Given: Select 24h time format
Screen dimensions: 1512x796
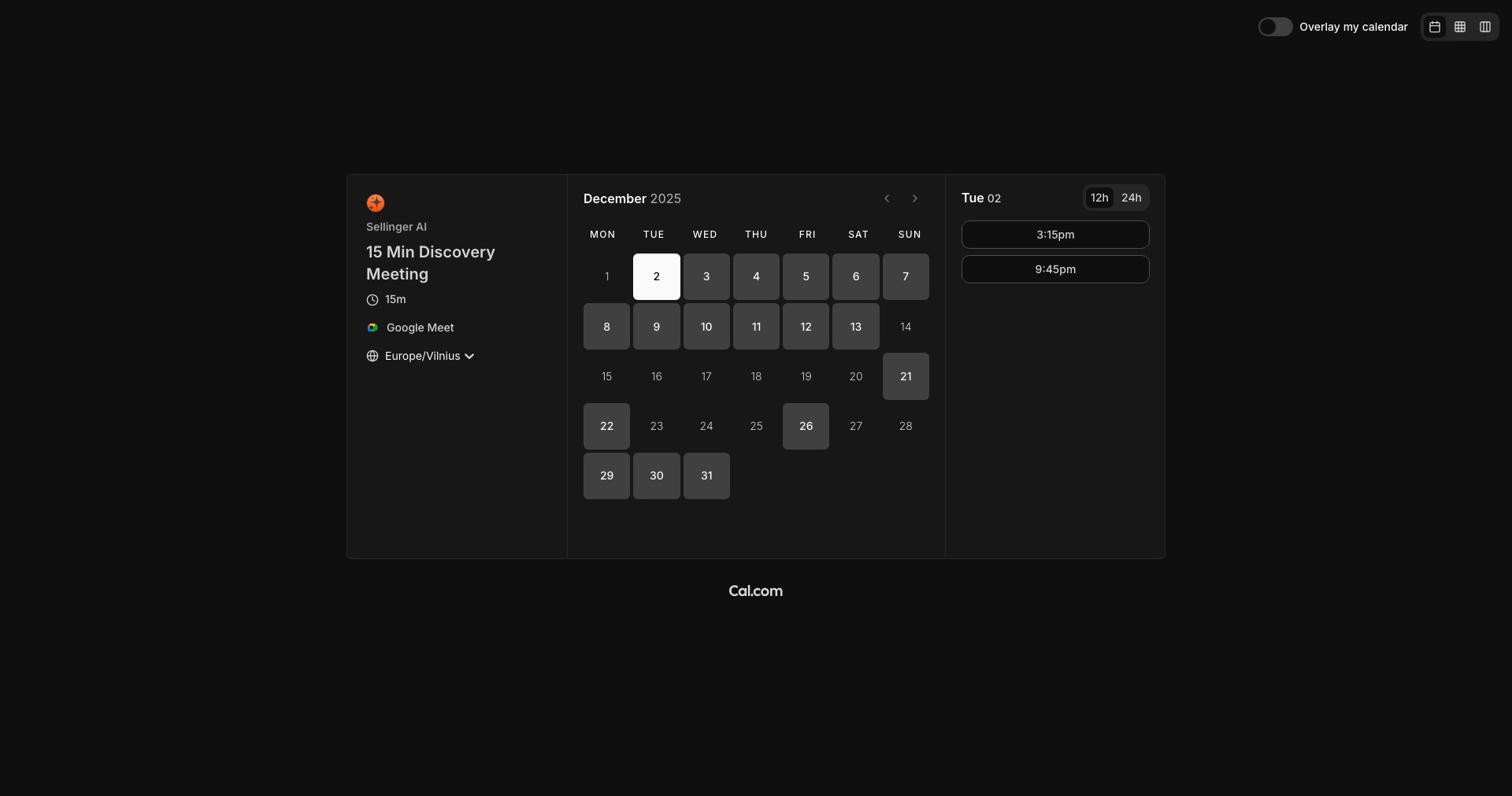Looking at the screenshot, I should [x=1132, y=198].
